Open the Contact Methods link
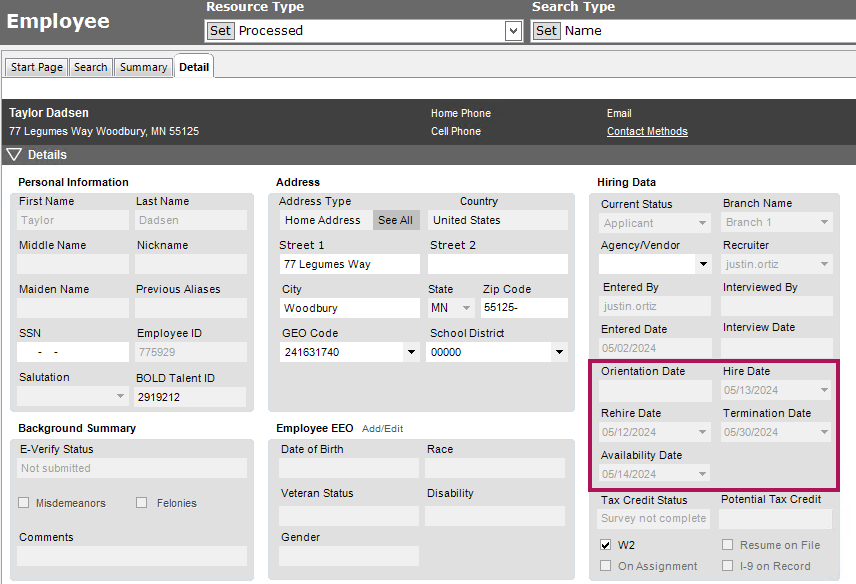856x584 pixels. pos(647,132)
